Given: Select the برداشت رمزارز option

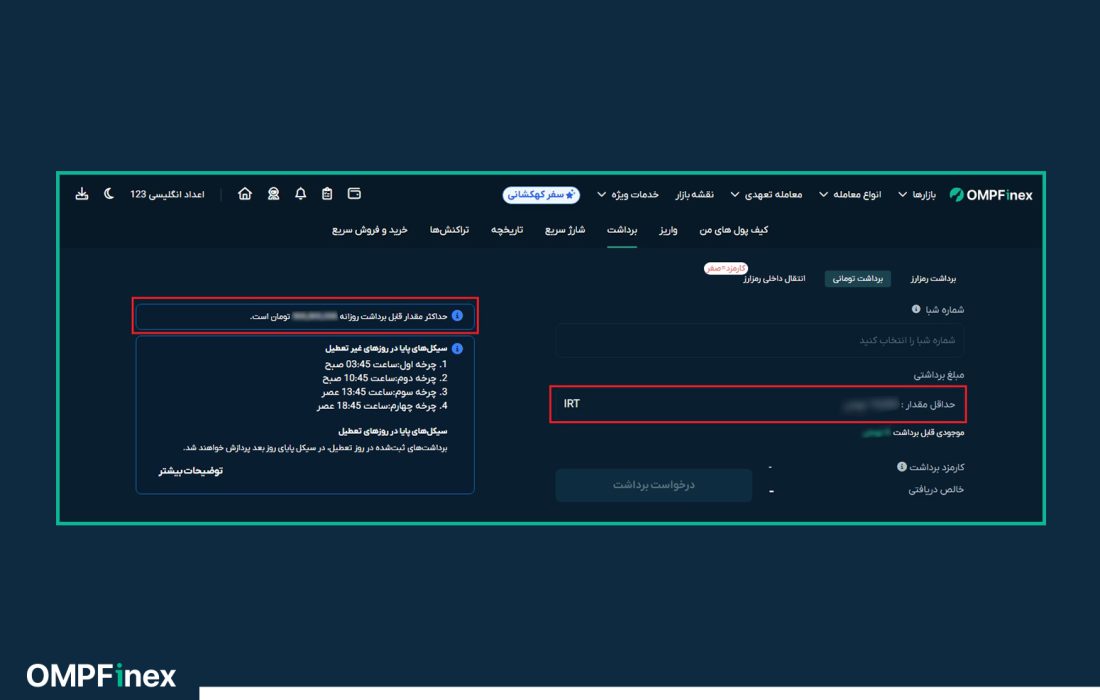Looking at the screenshot, I should coord(933,279).
